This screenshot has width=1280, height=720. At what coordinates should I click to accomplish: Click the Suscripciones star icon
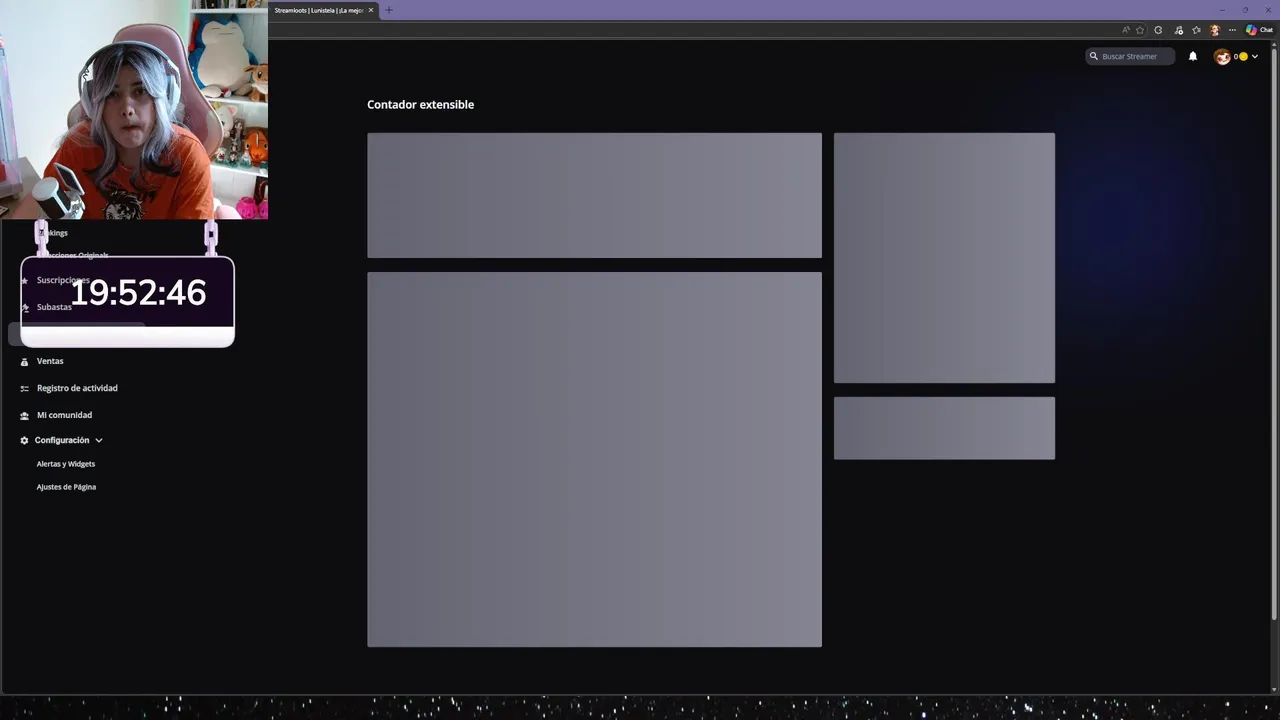25,281
